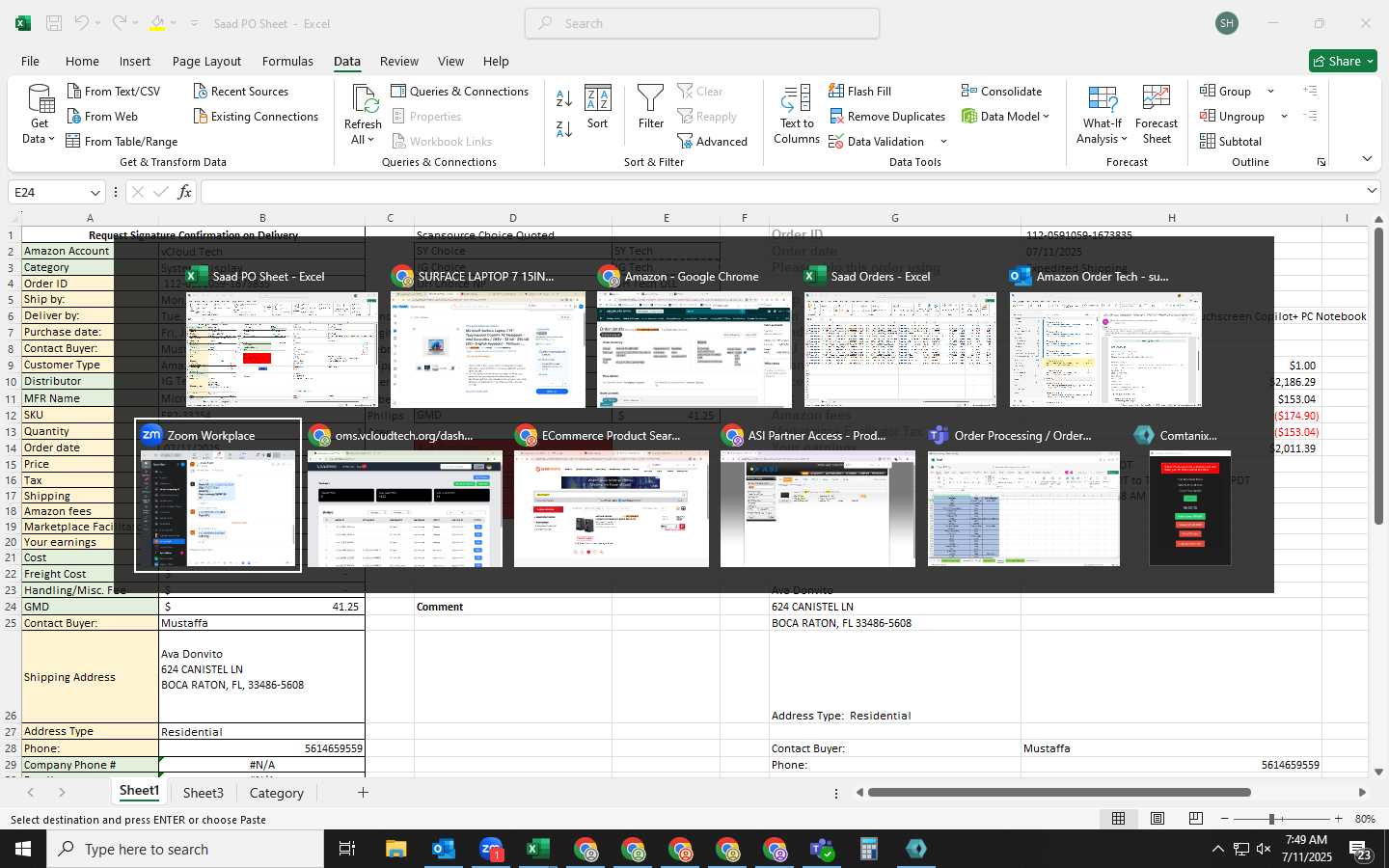Image resolution: width=1389 pixels, height=868 pixels.
Task: Add a new sheet with plus button
Action: point(363,793)
